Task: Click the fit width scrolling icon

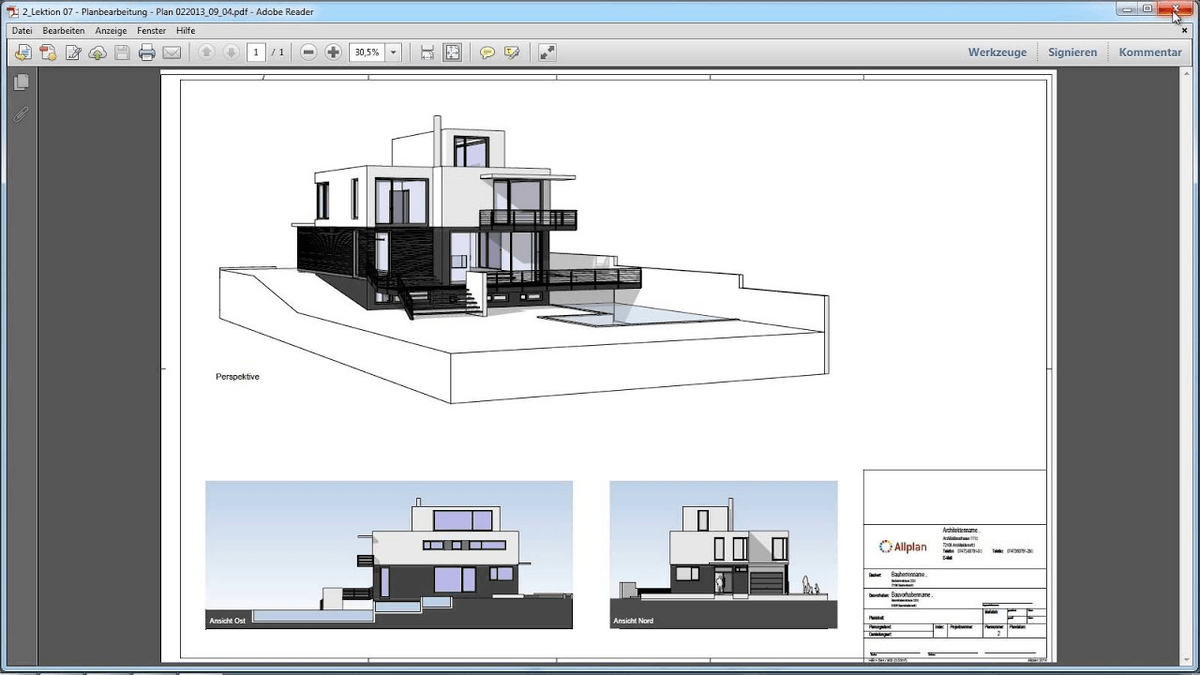Action: click(427, 52)
